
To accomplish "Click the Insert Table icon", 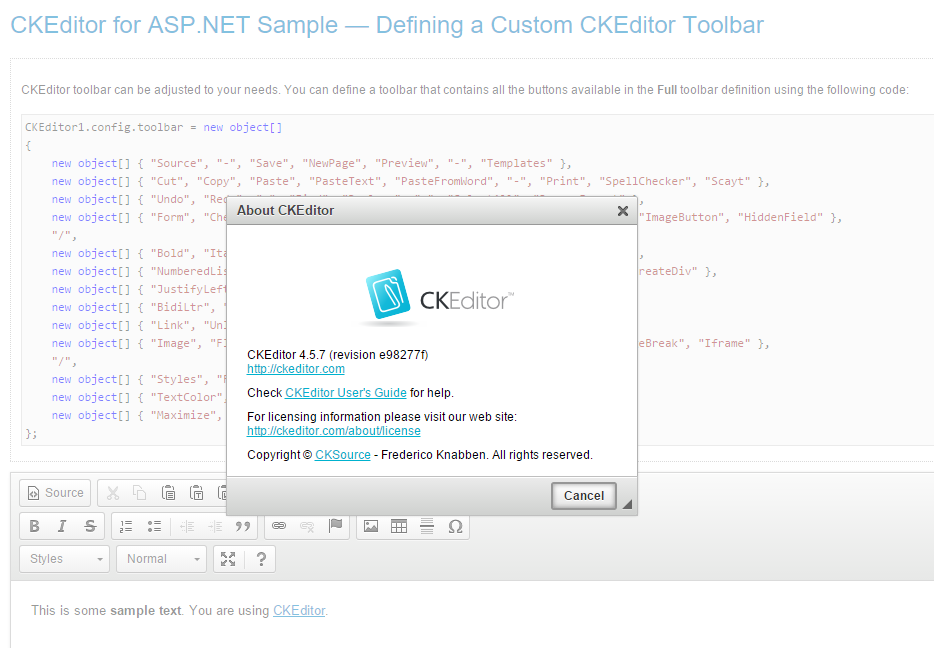I will click(x=399, y=526).
